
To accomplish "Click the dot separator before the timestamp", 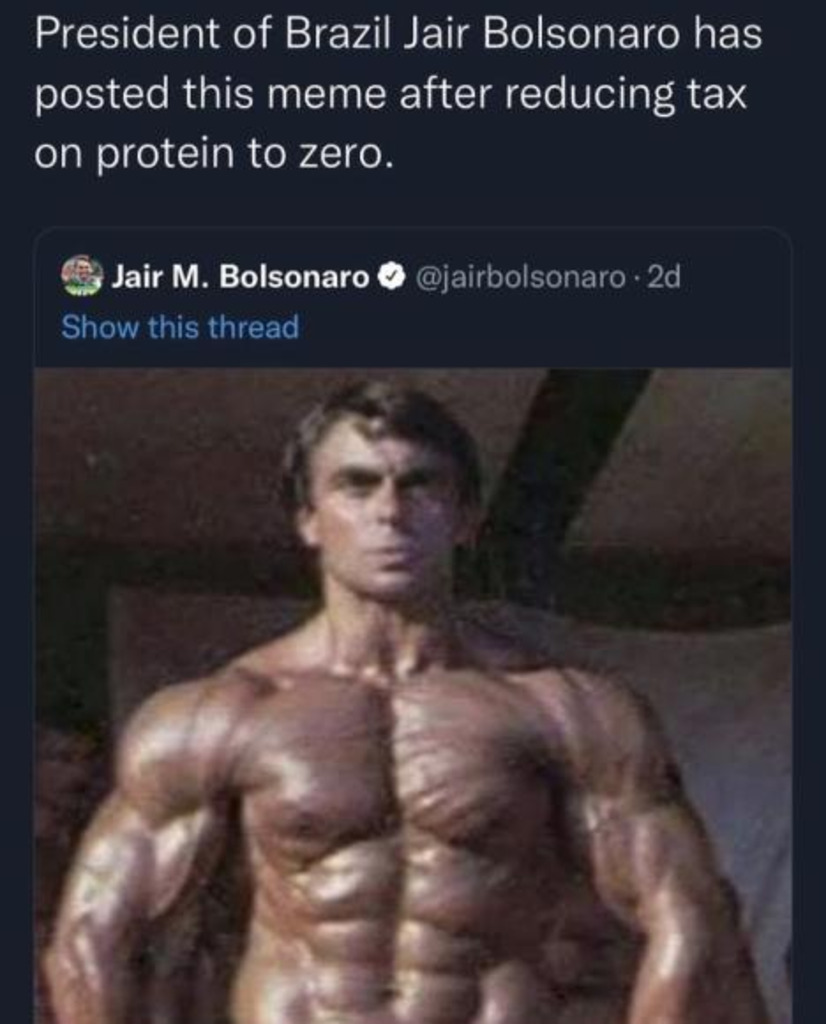I will pos(639,277).
